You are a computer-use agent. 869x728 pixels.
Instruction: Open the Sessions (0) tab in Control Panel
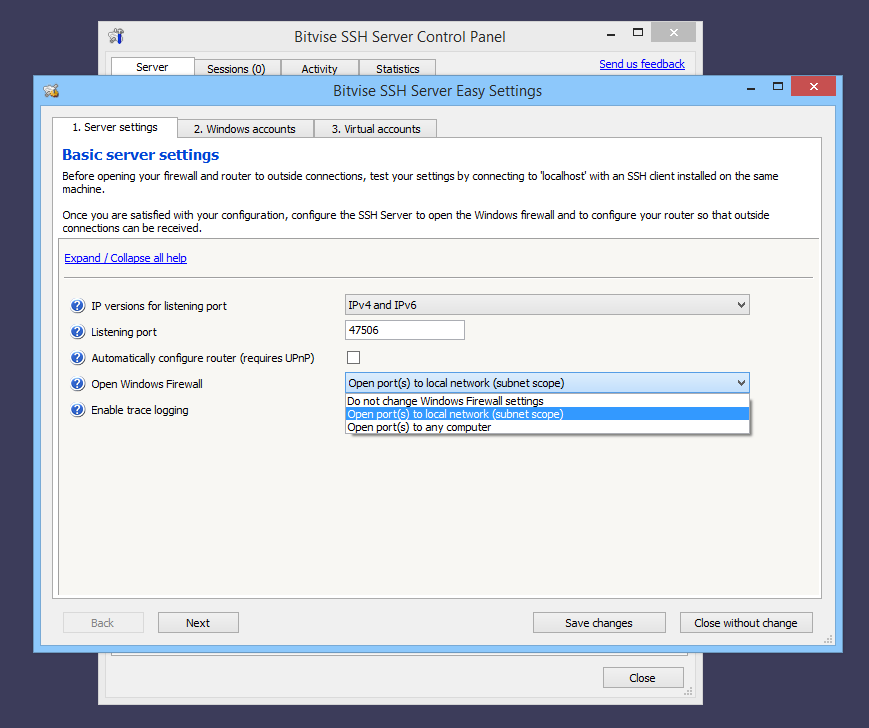point(237,69)
